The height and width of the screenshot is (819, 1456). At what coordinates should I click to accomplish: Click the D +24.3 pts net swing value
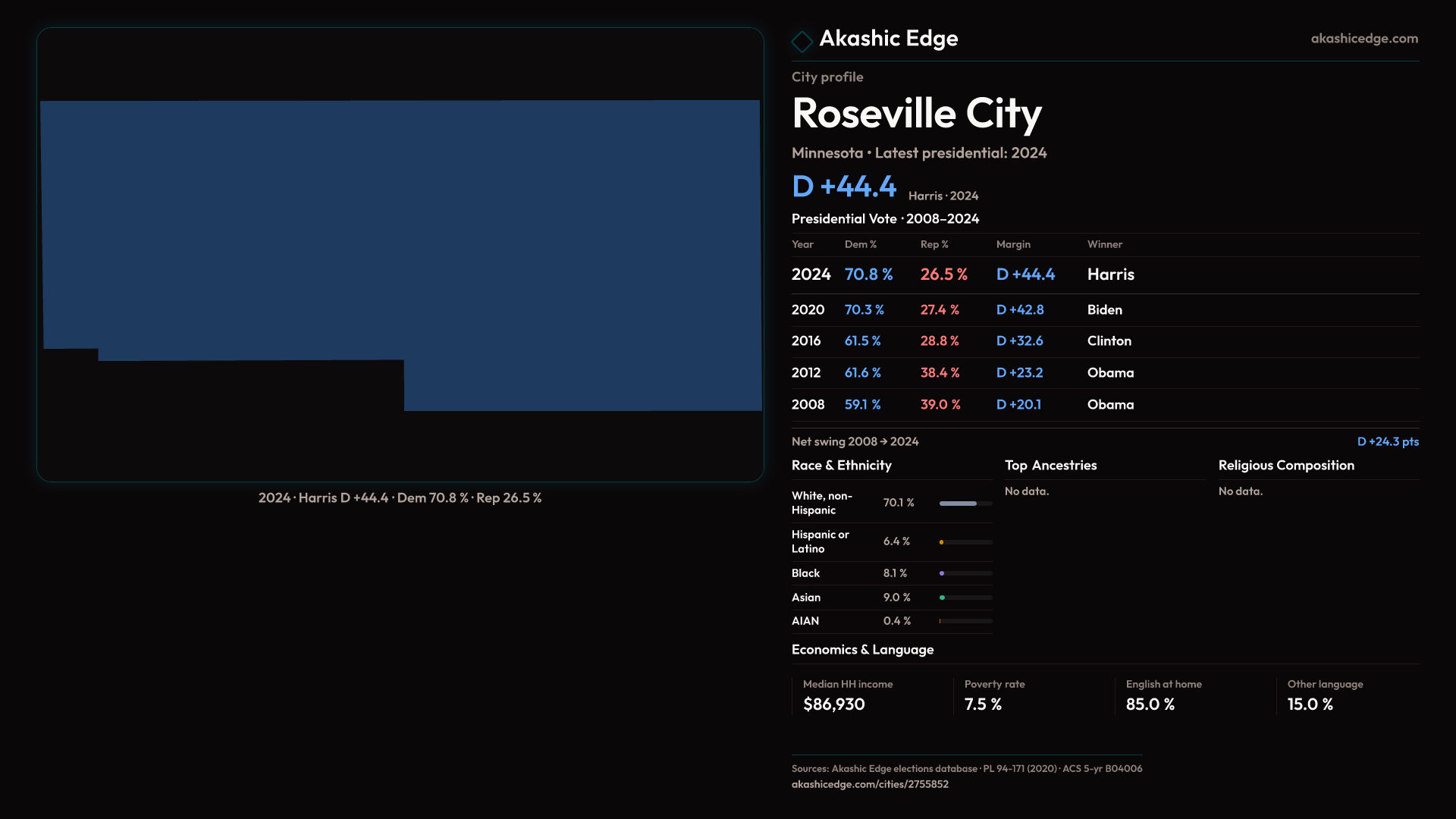[x=1387, y=442]
